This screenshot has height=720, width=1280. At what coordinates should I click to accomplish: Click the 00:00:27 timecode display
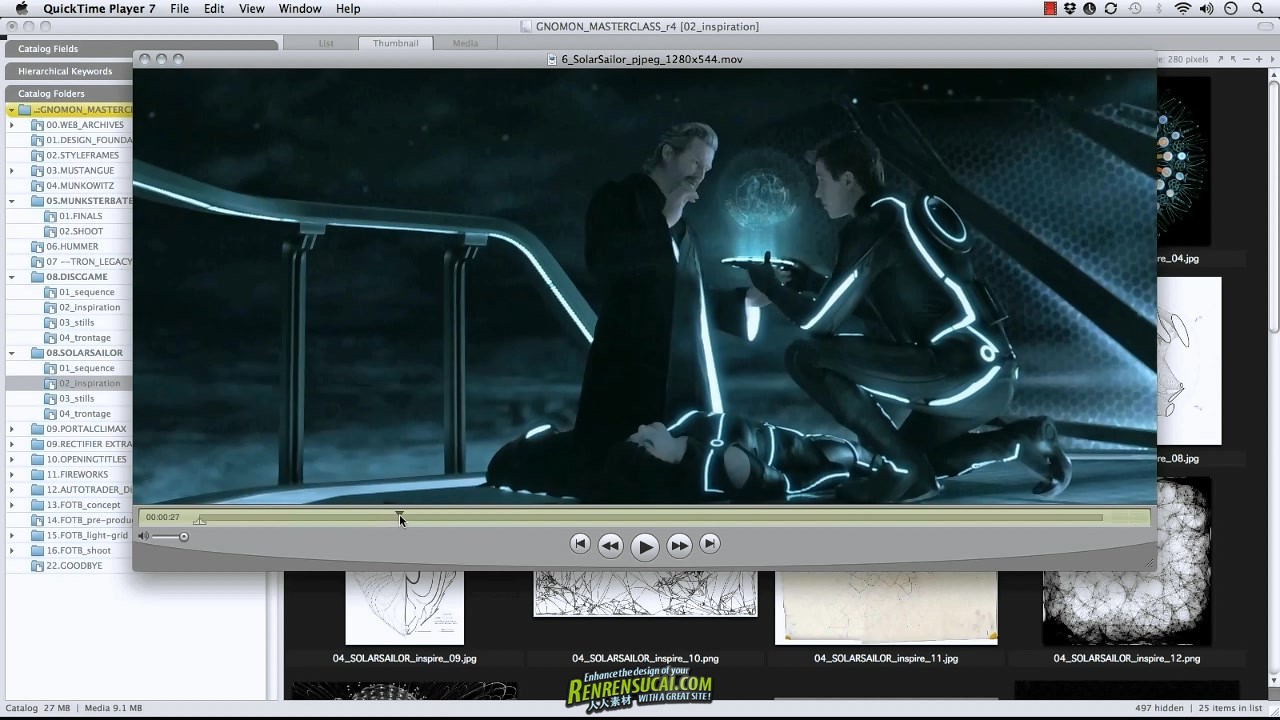[163, 517]
